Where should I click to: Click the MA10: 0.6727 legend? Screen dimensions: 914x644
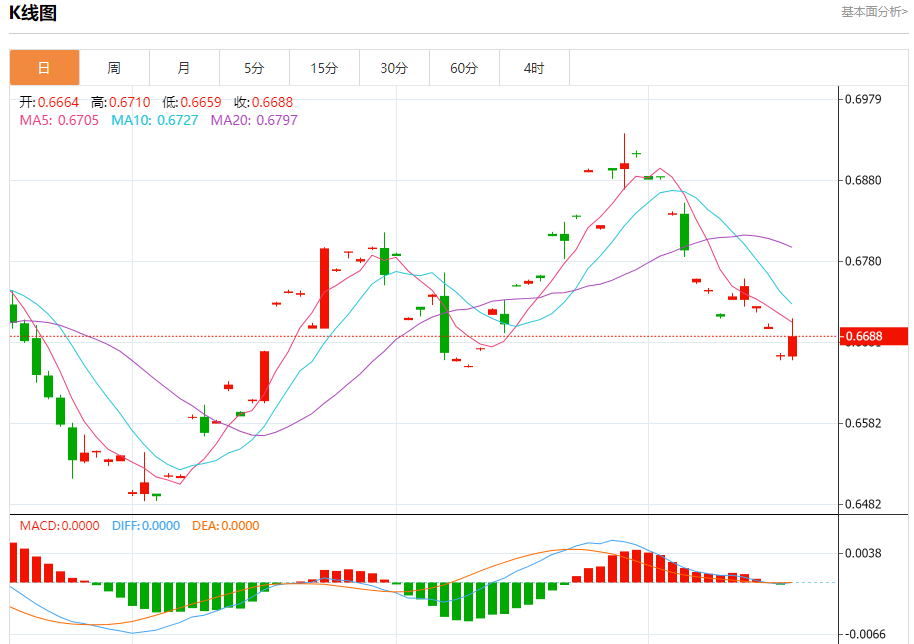pos(155,120)
